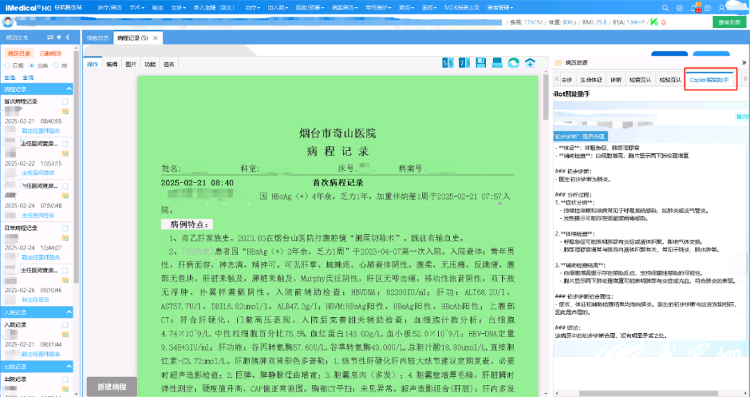
Task: Switch to the 生命体征 tab
Action: point(591,80)
